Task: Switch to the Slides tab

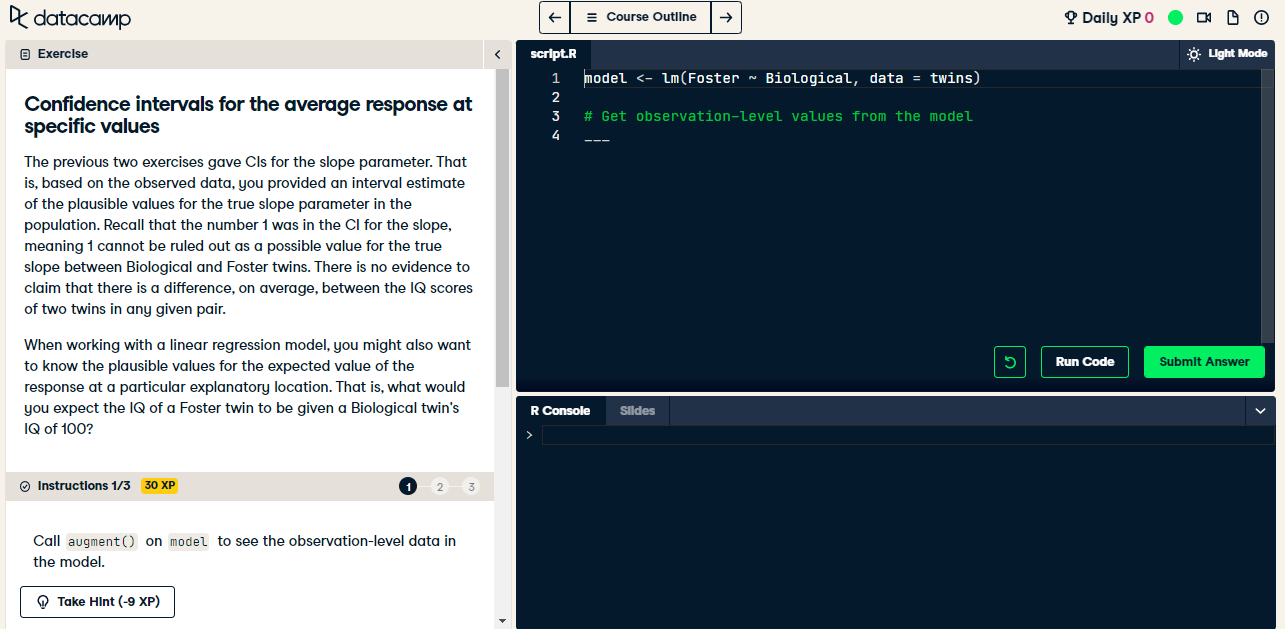Action: click(637, 410)
